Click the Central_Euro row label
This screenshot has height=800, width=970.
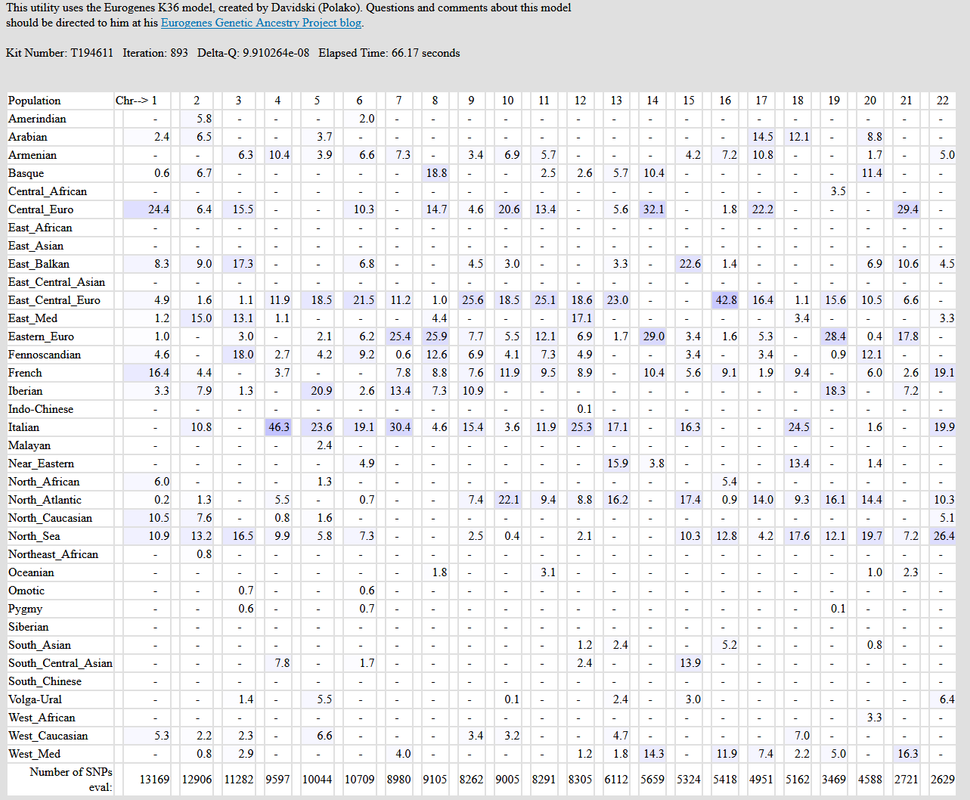41,210
